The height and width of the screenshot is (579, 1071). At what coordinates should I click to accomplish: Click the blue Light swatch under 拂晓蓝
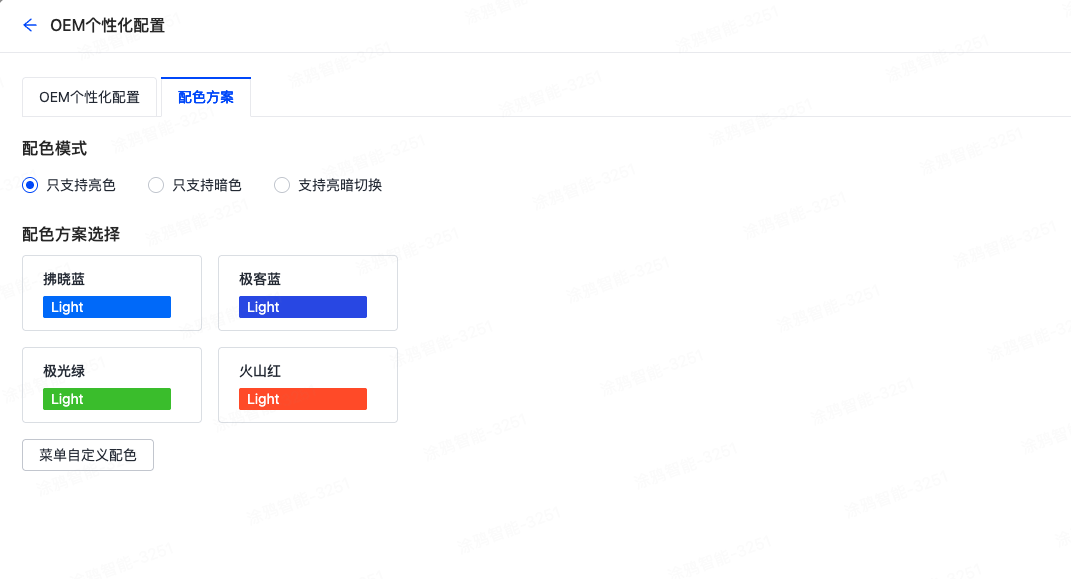coord(107,307)
